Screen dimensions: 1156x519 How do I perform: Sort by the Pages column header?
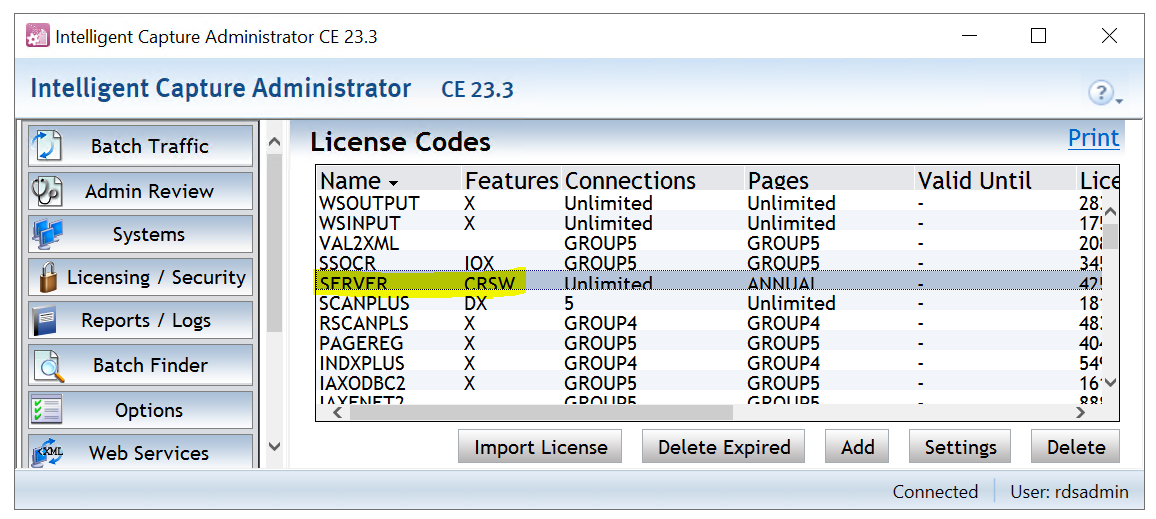(829, 181)
